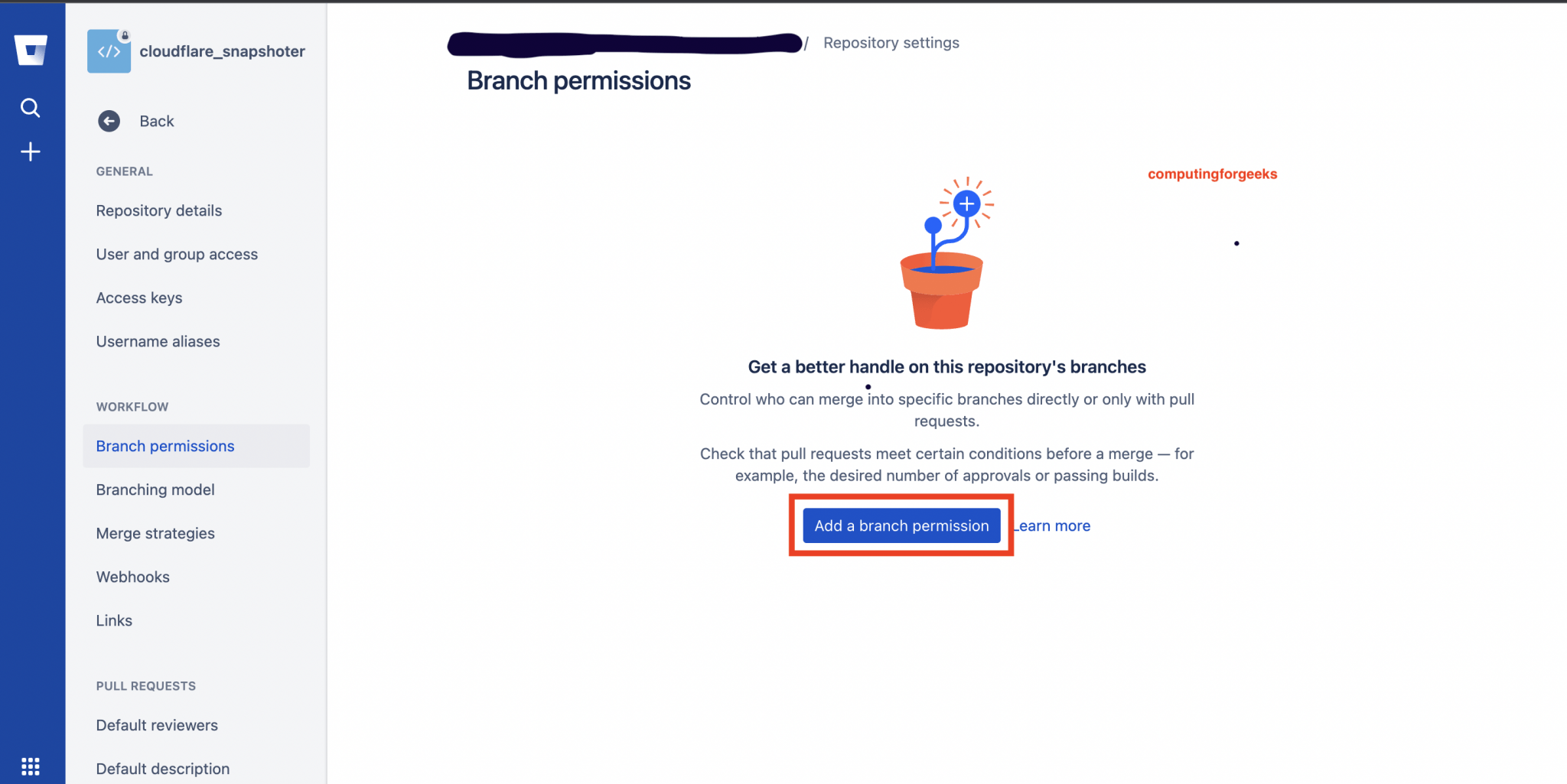Open Repository details settings
The image size is (1567, 784).
(159, 210)
